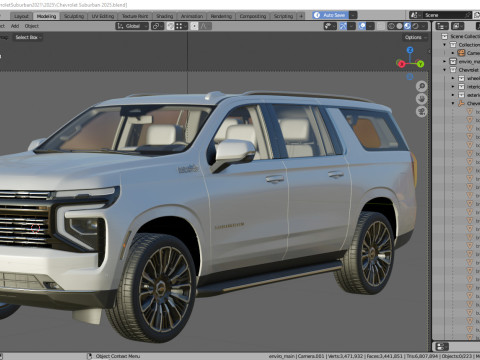Switch to material preview shading
The width and height of the screenshot is (480, 360).
pyautogui.click(x=407, y=26)
